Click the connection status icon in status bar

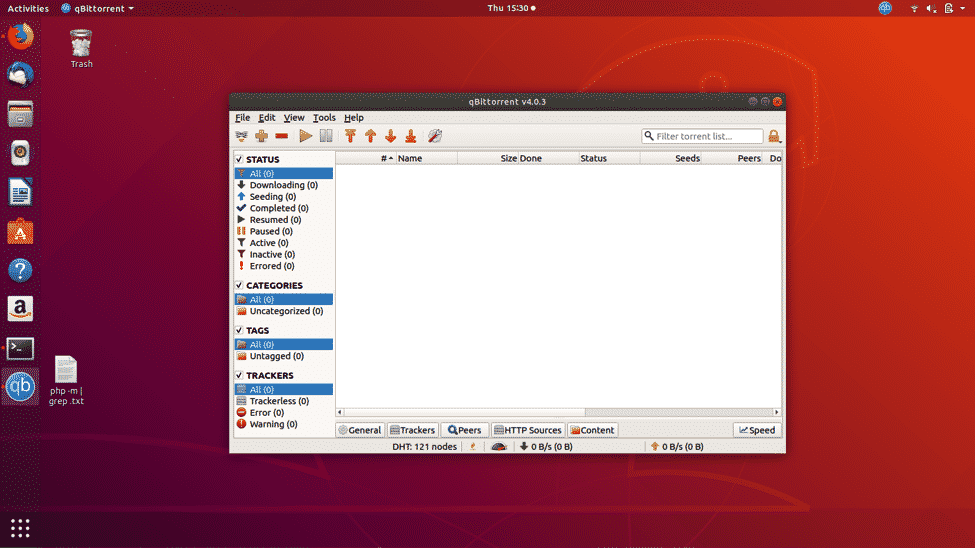coord(473,447)
